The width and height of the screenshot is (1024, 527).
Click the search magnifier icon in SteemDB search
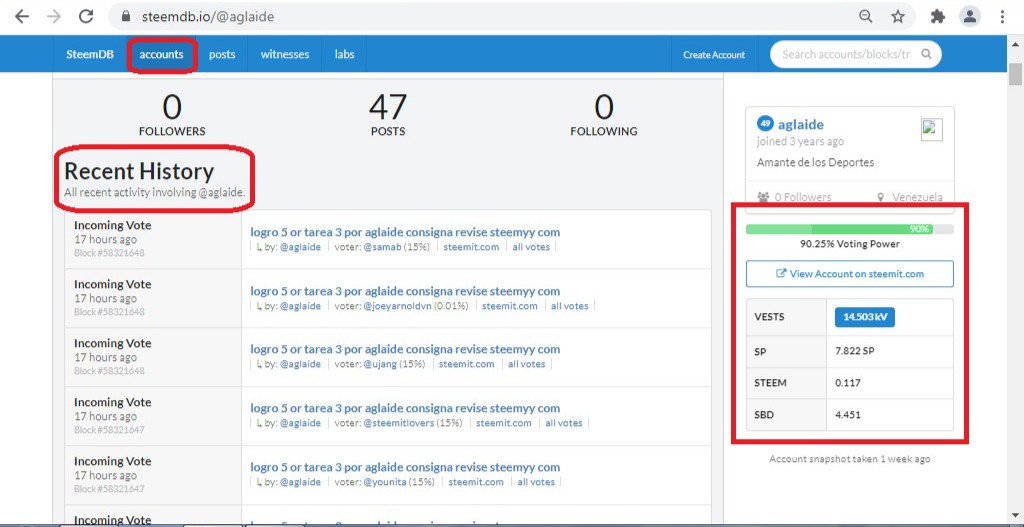tap(926, 54)
